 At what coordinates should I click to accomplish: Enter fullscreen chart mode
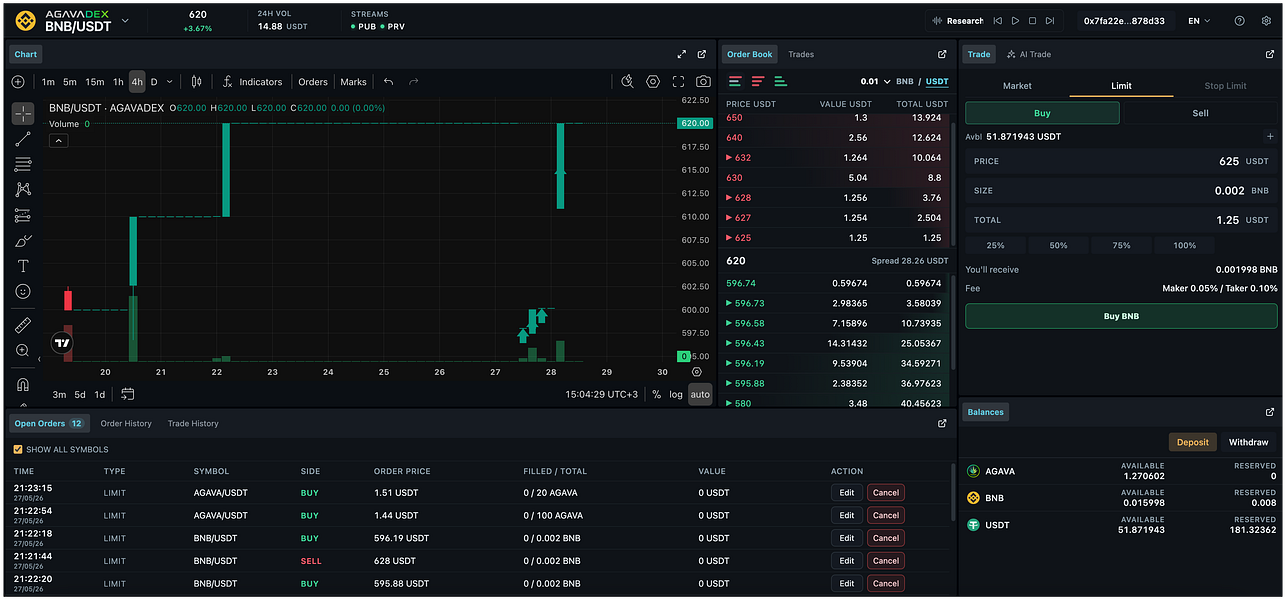click(x=678, y=82)
